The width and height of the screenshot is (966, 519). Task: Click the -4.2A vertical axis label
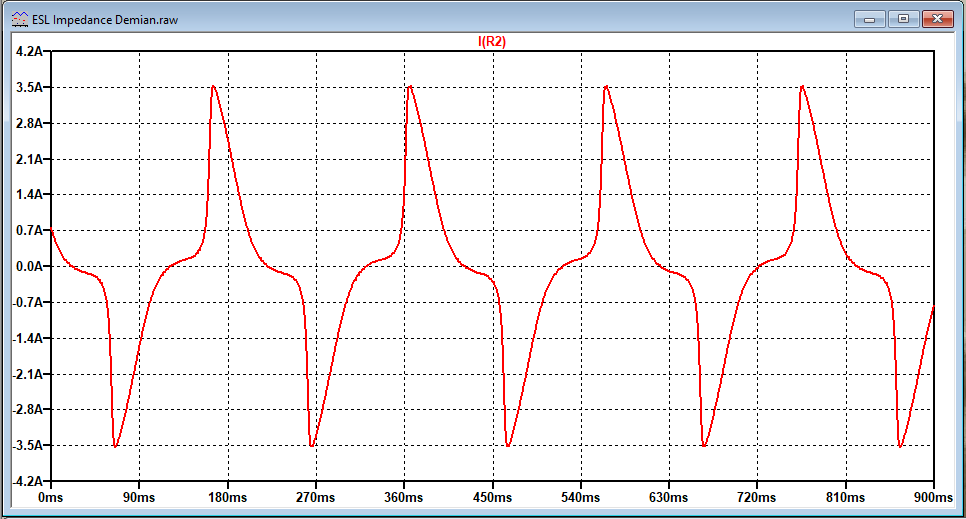[x=28, y=481]
